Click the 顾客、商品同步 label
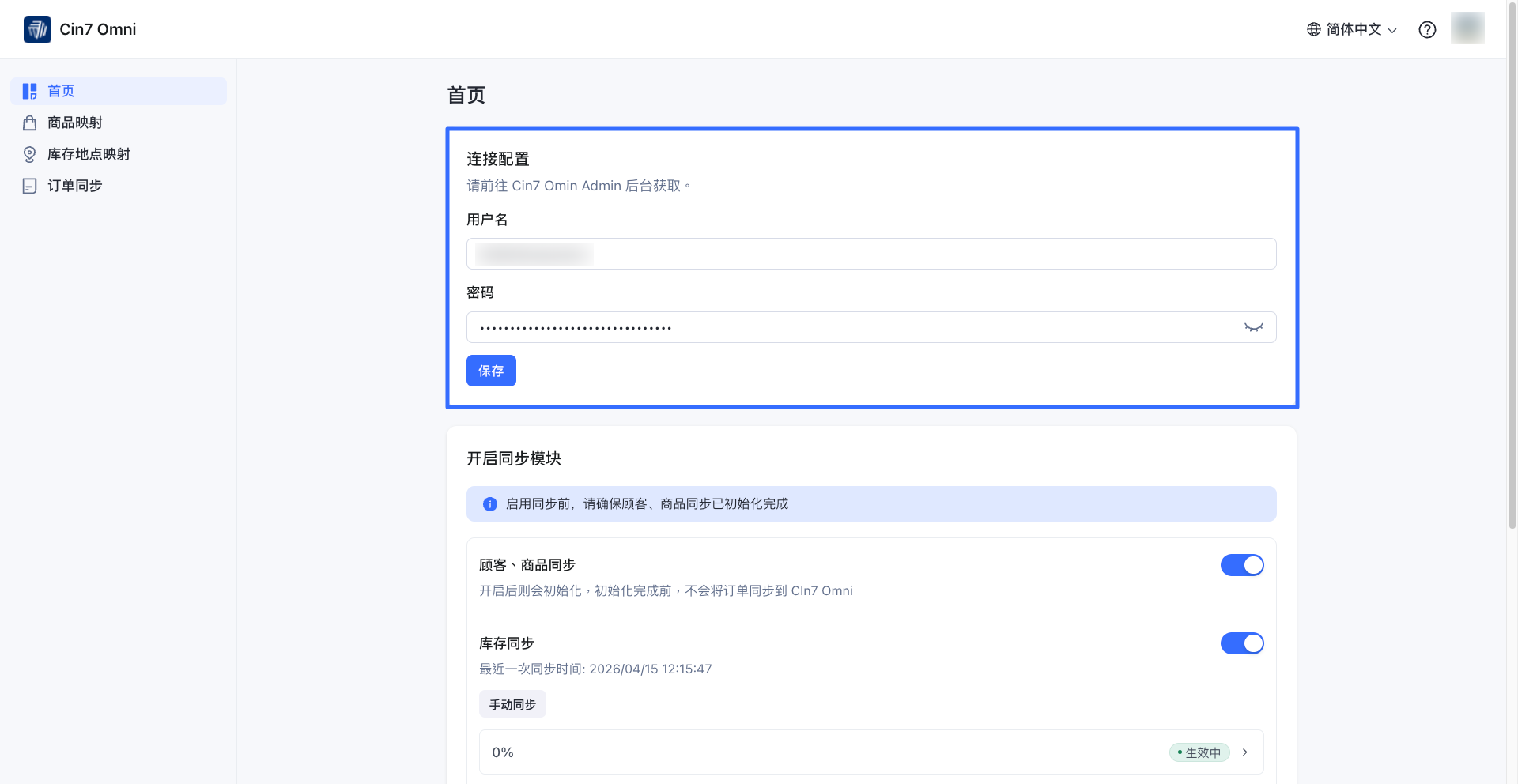The image size is (1518, 784). click(x=527, y=565)
